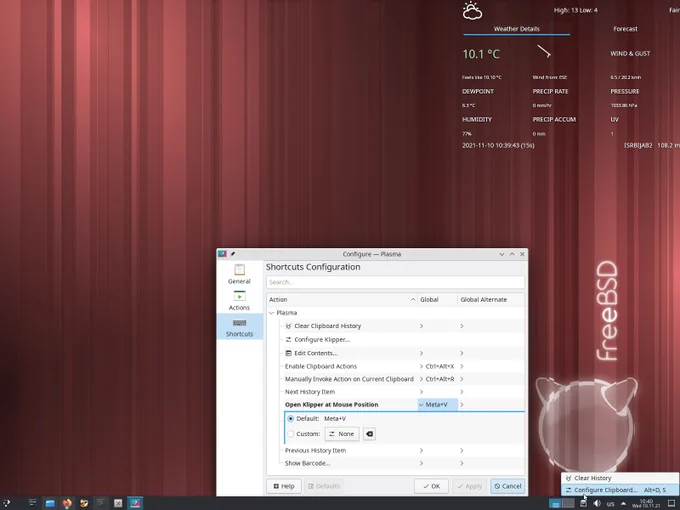Select the Shortcuts page in sidebar

pos(239,327)
